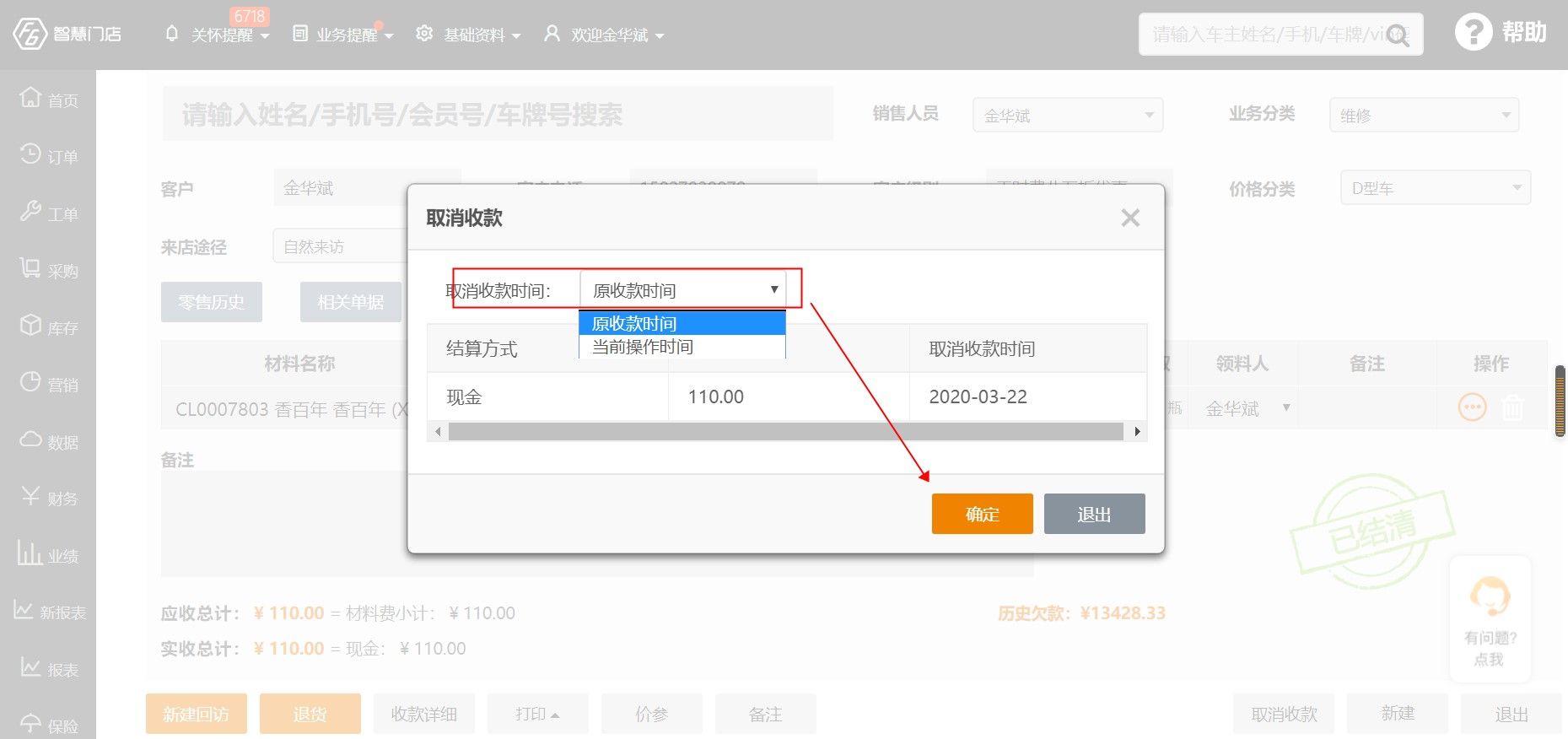The height and width of the screenshot is (739, 1568).
Task: Open the 库存 inventory box icon
Action: pyautogui.click(x=30, y=325)
